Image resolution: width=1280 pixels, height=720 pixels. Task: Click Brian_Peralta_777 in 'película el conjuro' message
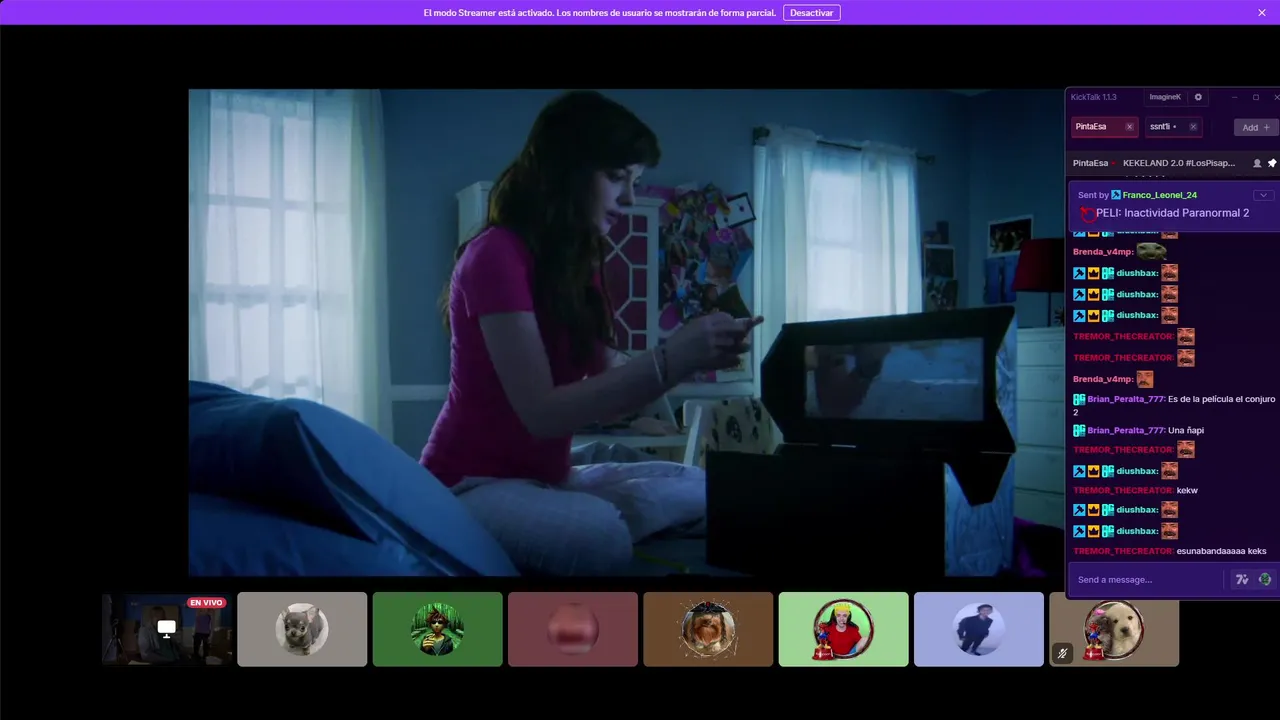(1126, 399)
